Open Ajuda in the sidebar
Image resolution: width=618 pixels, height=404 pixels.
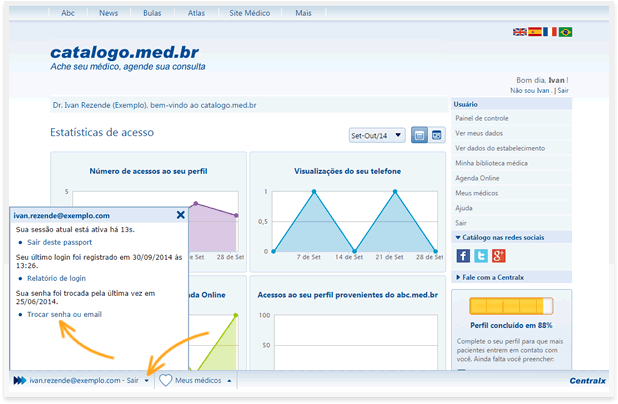511,208
